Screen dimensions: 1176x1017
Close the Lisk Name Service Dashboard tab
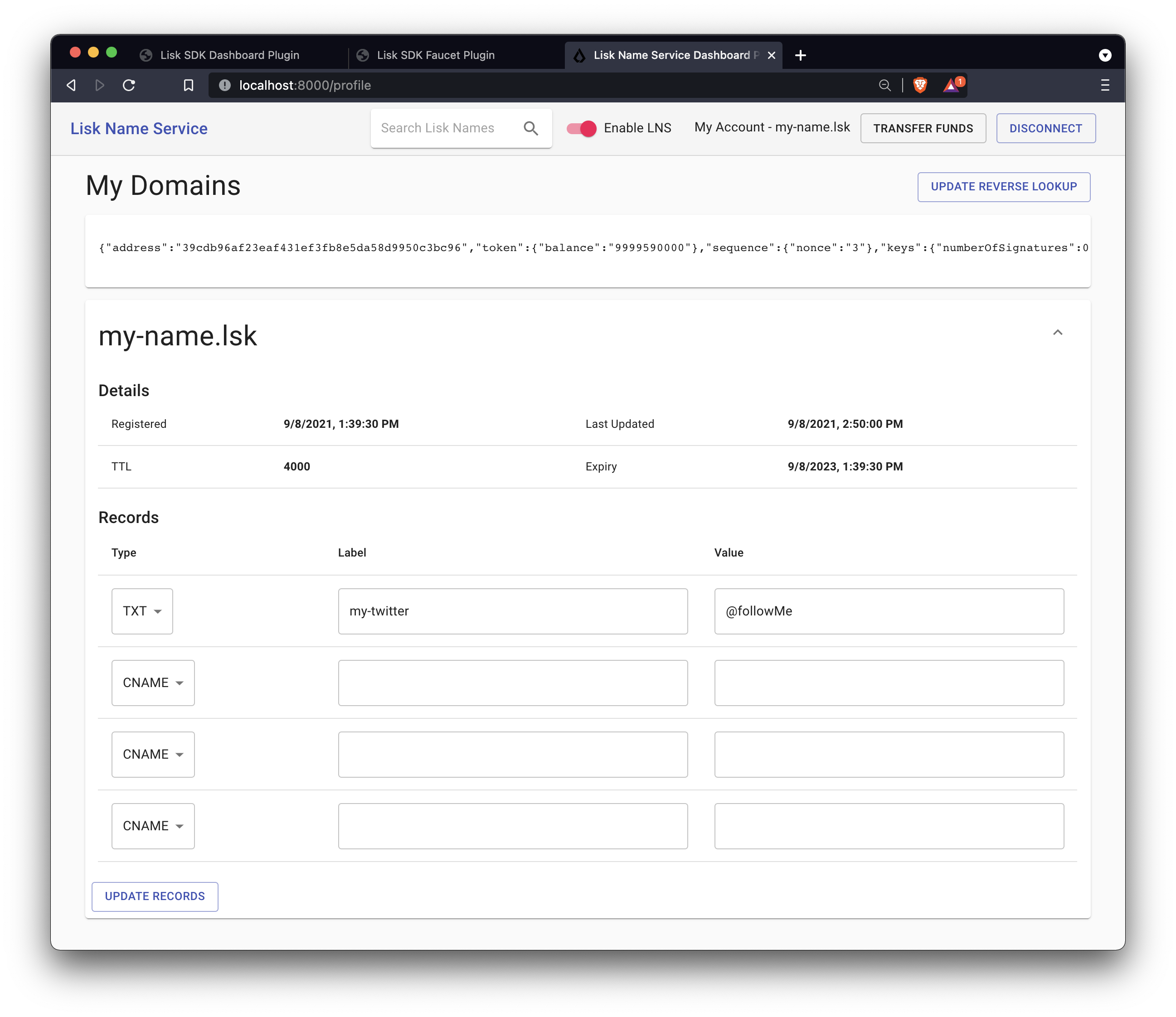[x=771, y=55]
